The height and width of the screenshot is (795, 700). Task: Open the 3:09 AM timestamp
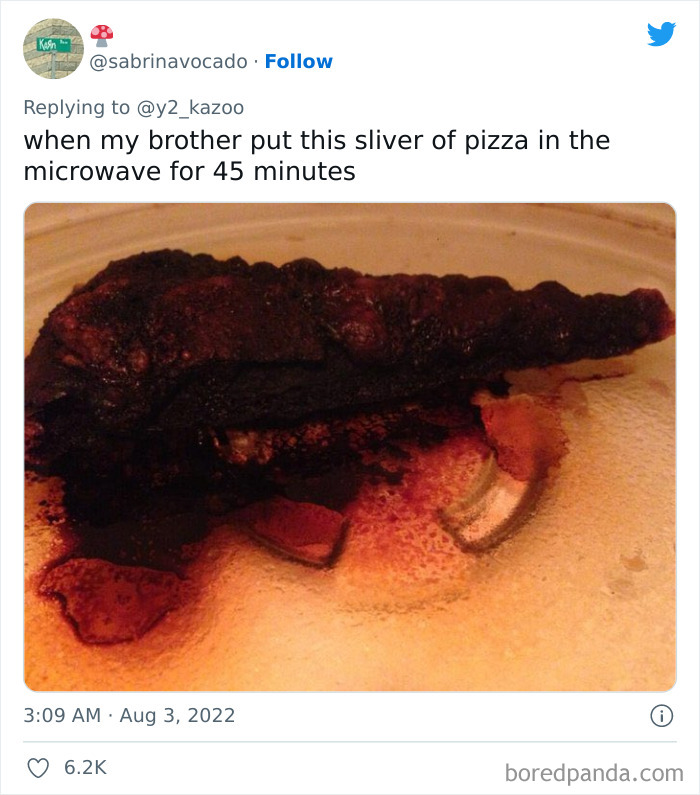[62, 715]
